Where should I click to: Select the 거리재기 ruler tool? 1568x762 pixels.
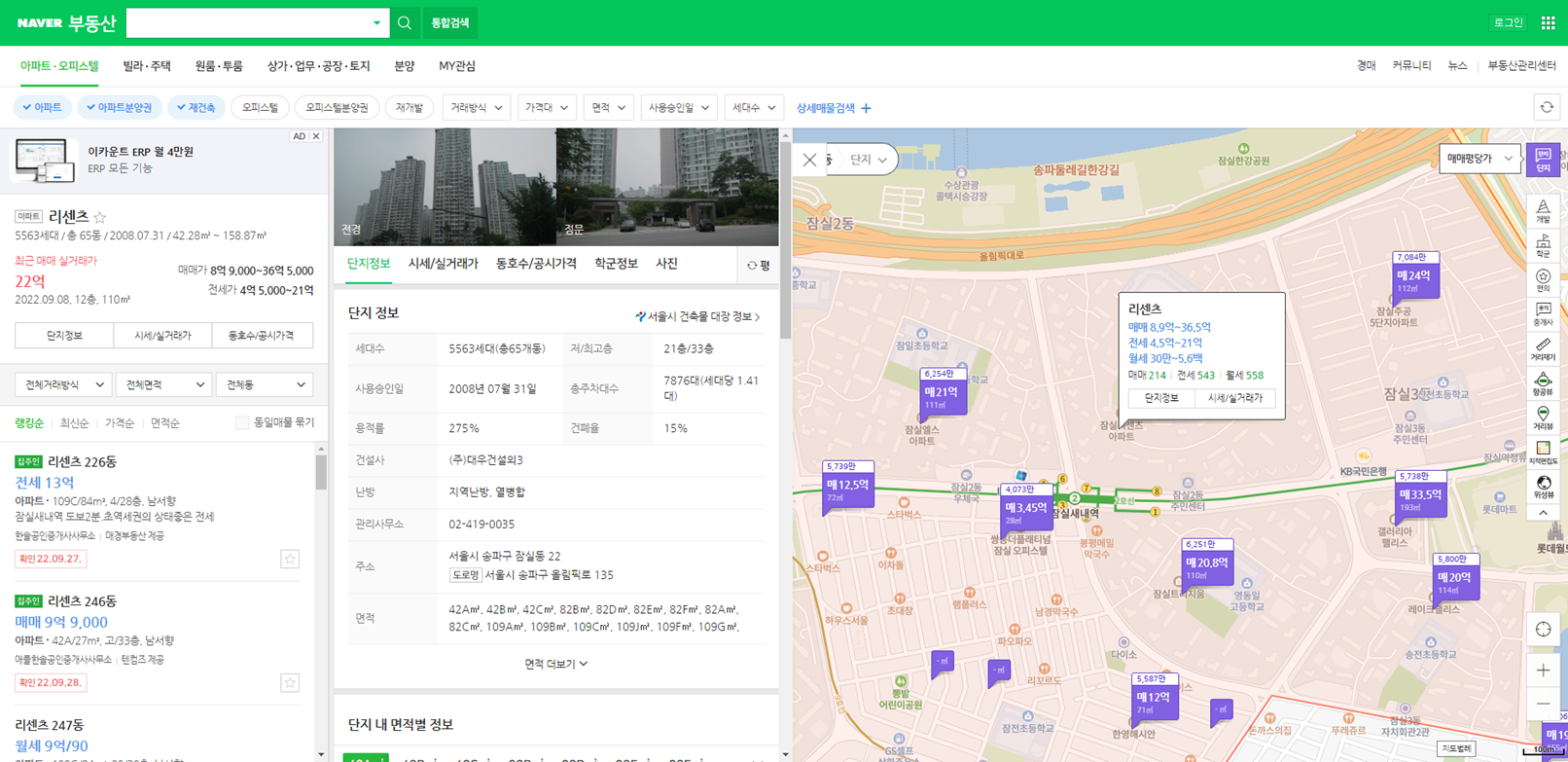1543,349
